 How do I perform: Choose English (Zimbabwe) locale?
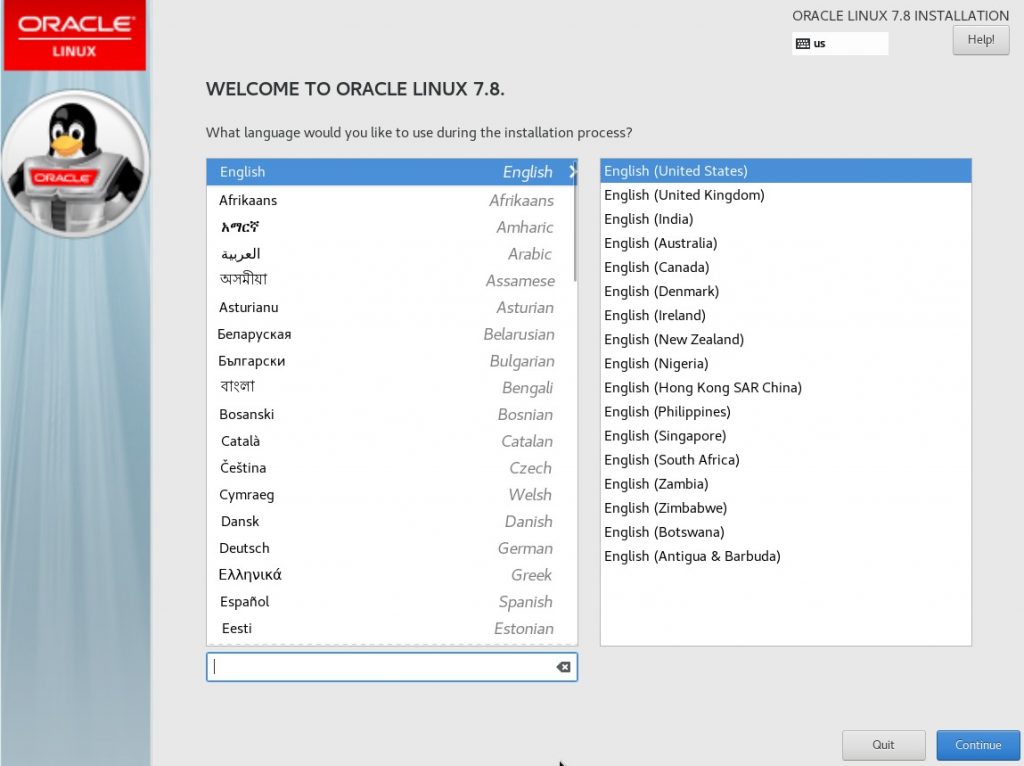pyautogui.click(x=786, y=509)
